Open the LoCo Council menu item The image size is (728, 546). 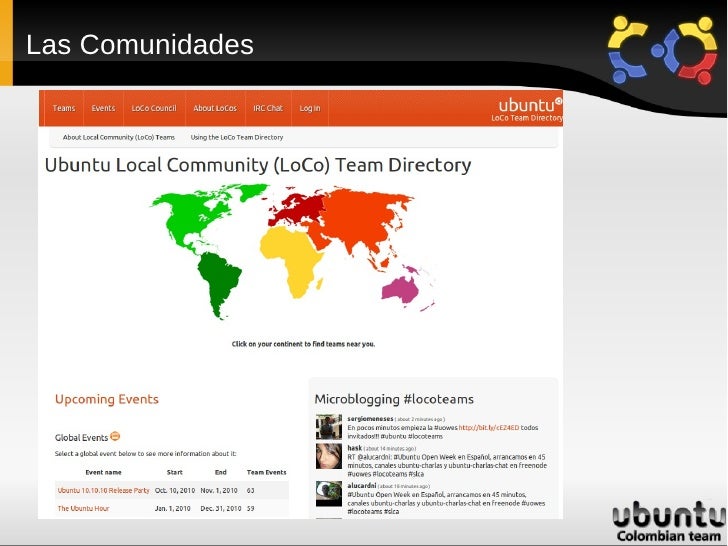[x=154, y=108]
